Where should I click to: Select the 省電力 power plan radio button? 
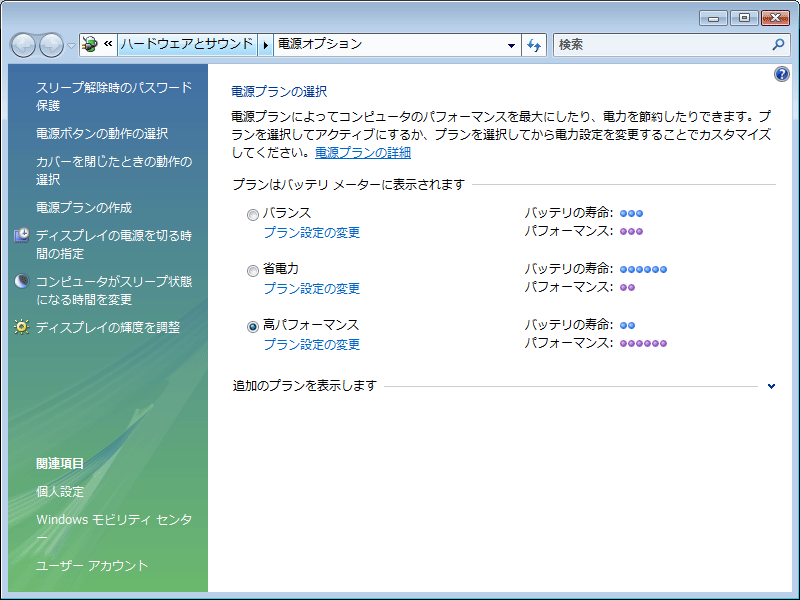click(253, 271)
